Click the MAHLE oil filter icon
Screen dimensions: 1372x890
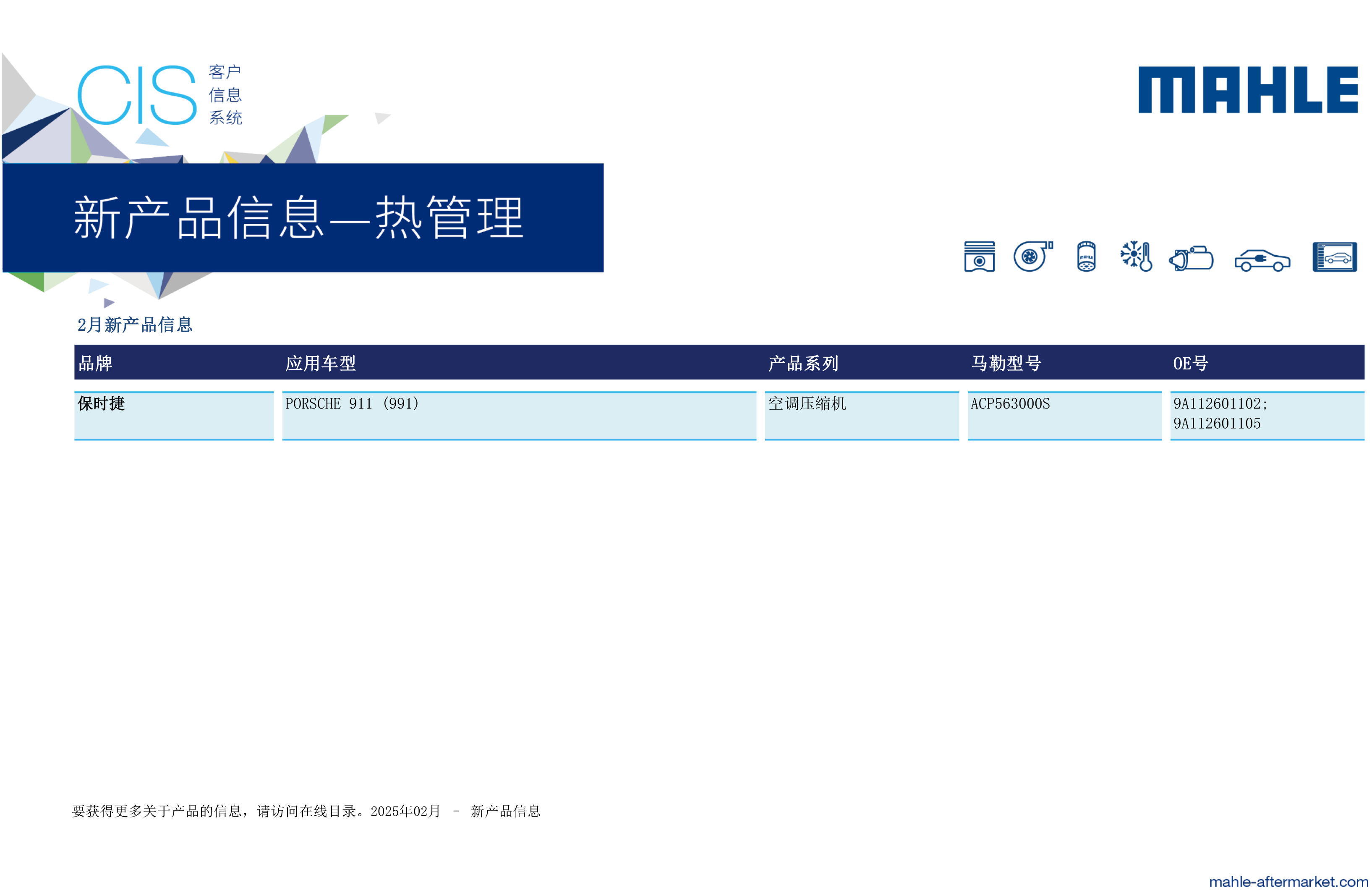coord(1086,256)
